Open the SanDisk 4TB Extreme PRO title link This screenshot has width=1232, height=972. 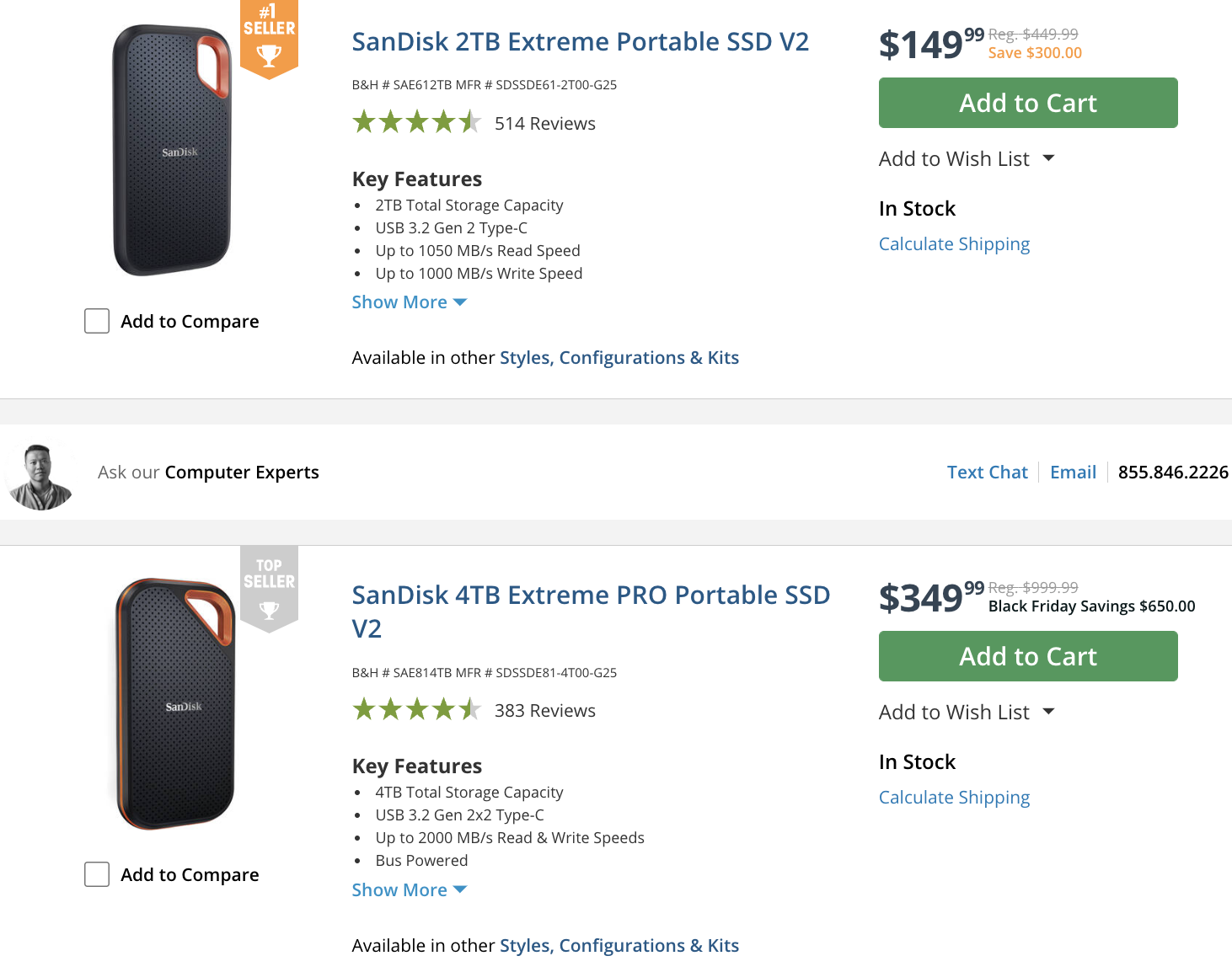590,595
